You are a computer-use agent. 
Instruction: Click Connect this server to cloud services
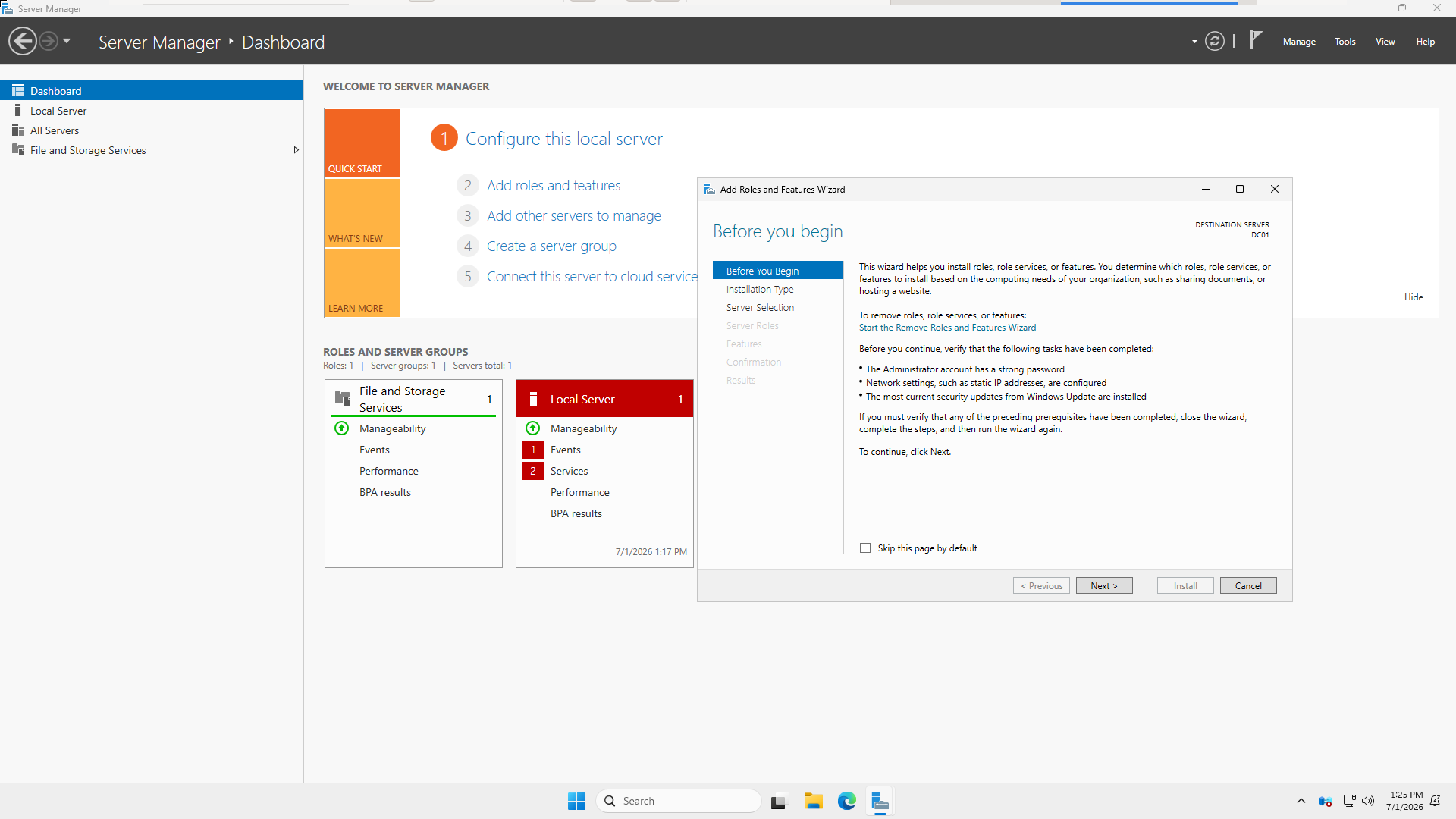[591, 277]
